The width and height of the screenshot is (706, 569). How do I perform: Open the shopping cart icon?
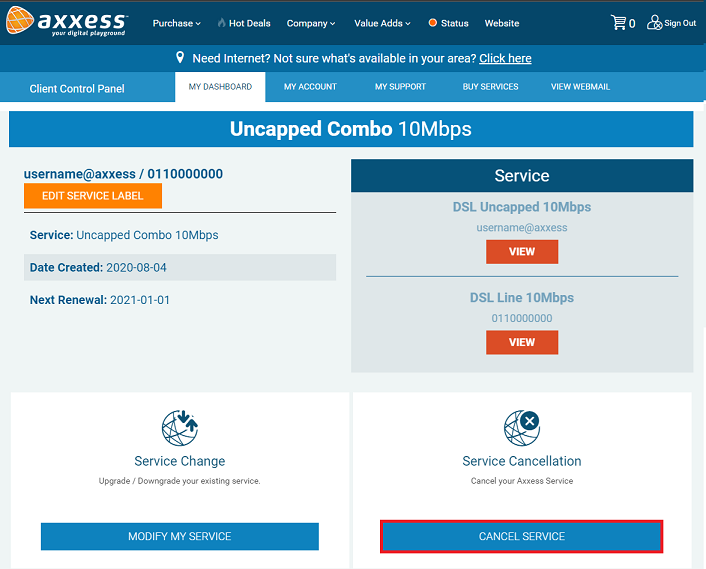[618, 23]
